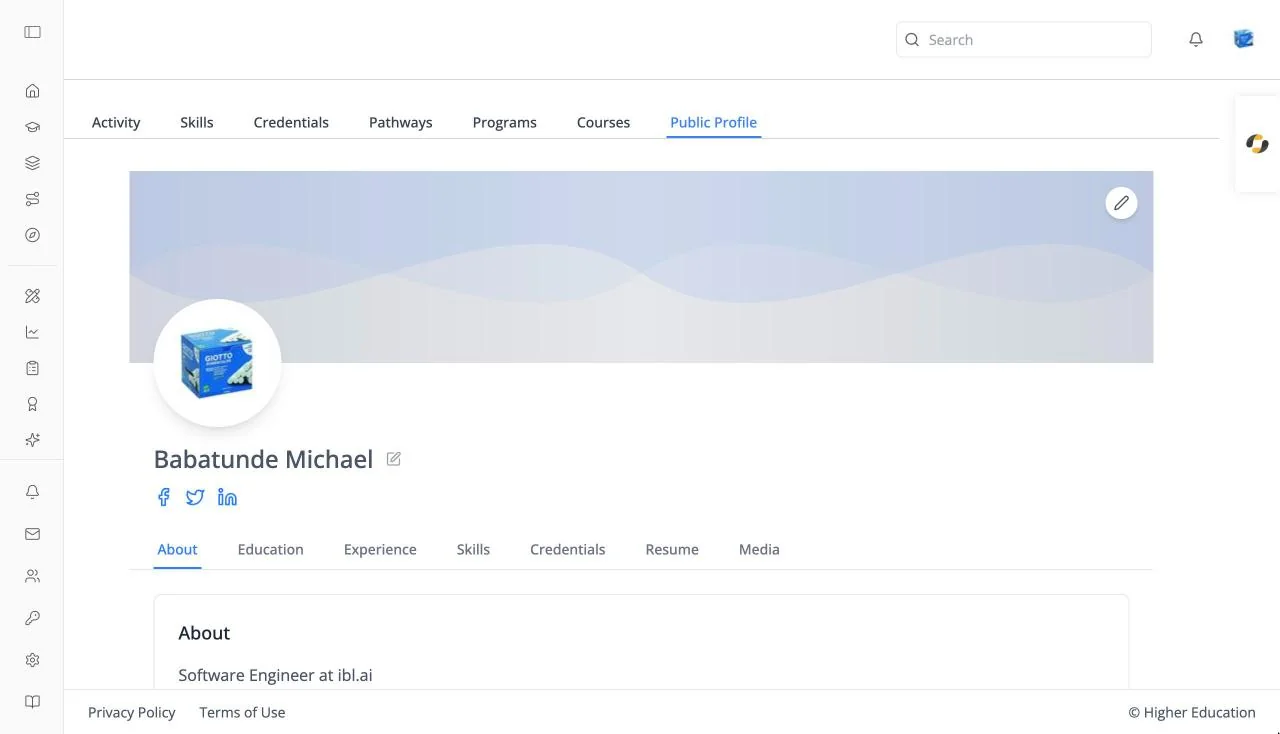Open the user avatar menu at top right
The width and height of the screenshot is (1280, 734).
pos(1244,39)
